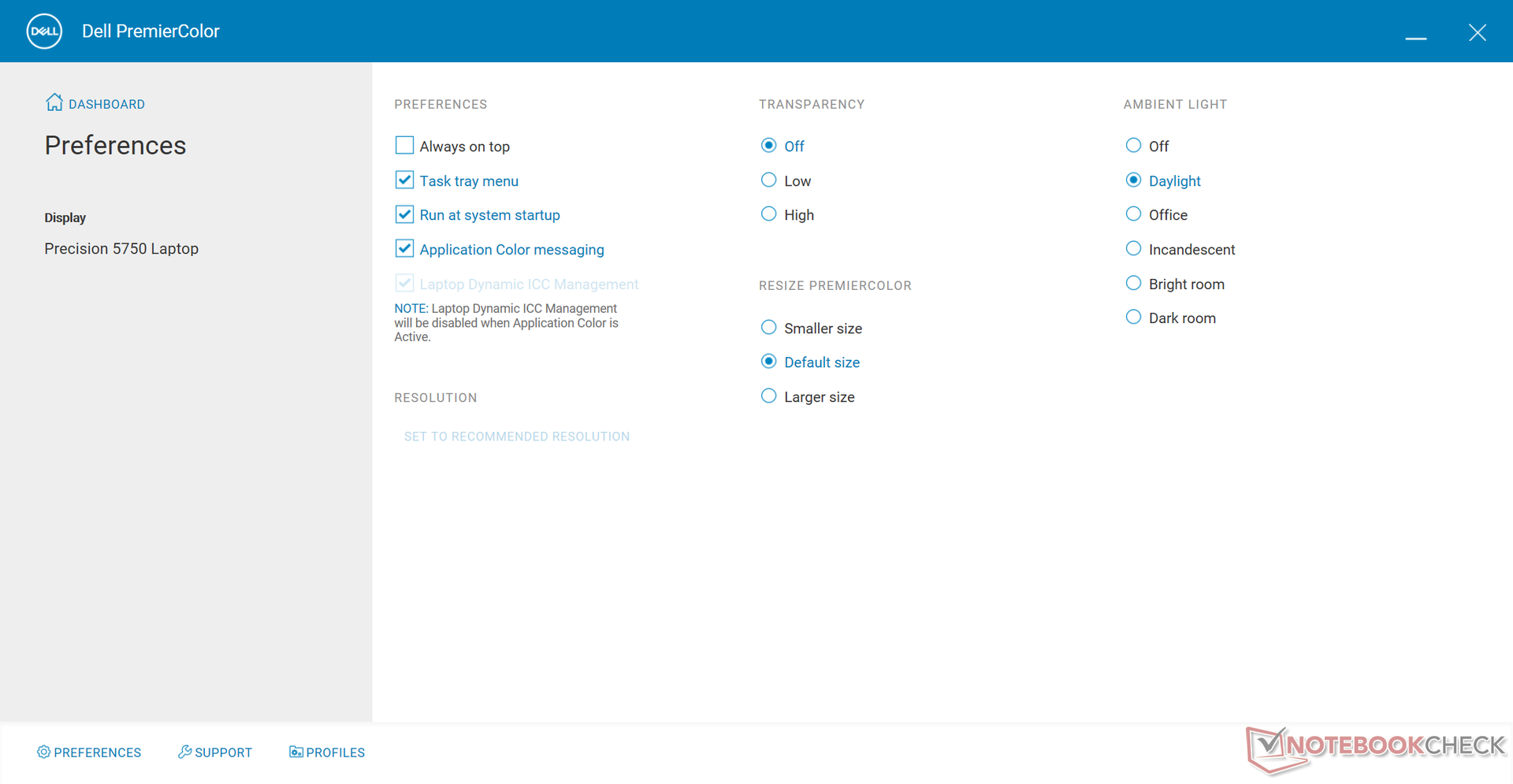Click Set to Recommended Resolution
Viewport: 1513px width, 784px height.
click(517, 437)
